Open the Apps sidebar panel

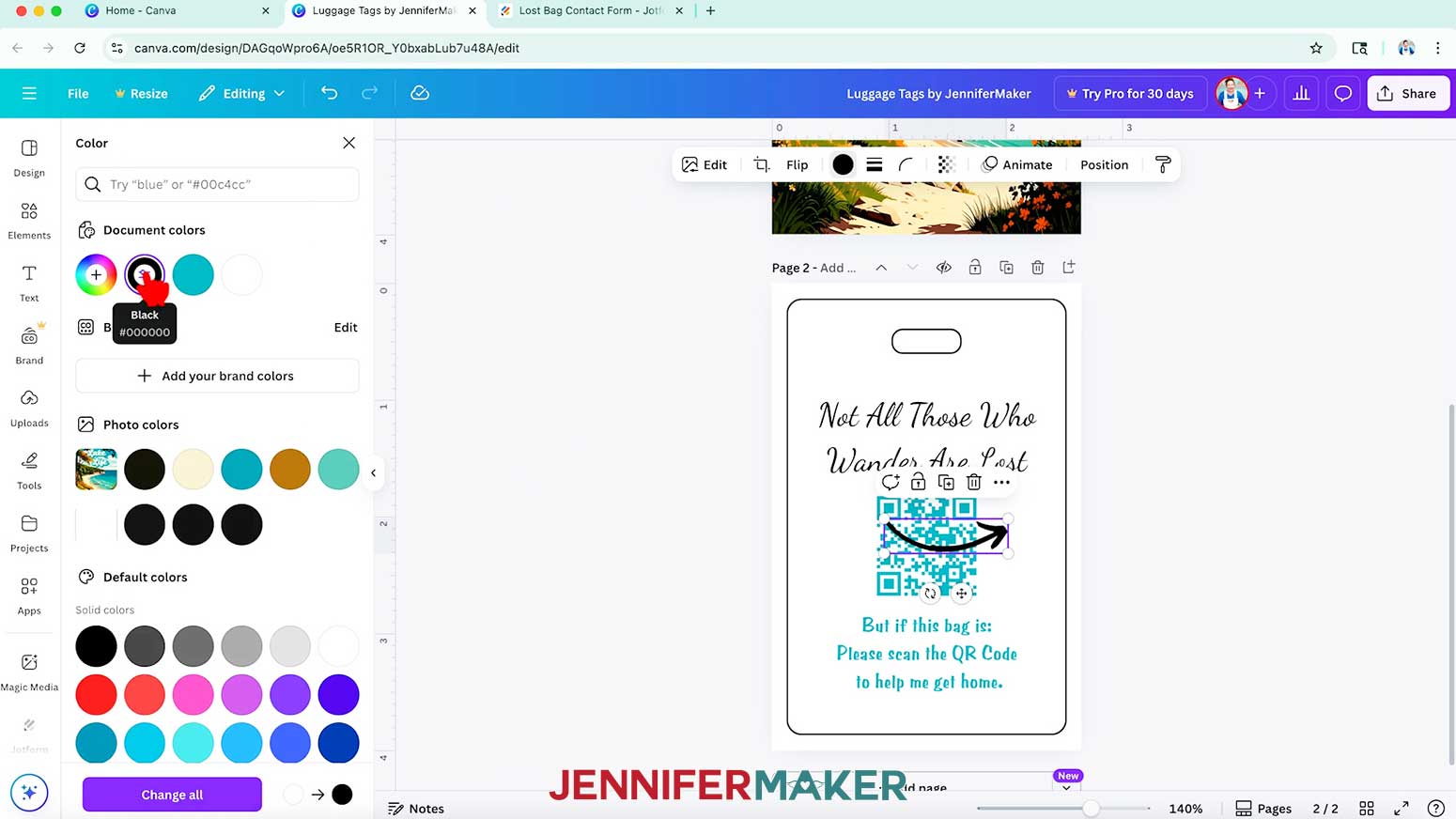click(x=29, y=595)
